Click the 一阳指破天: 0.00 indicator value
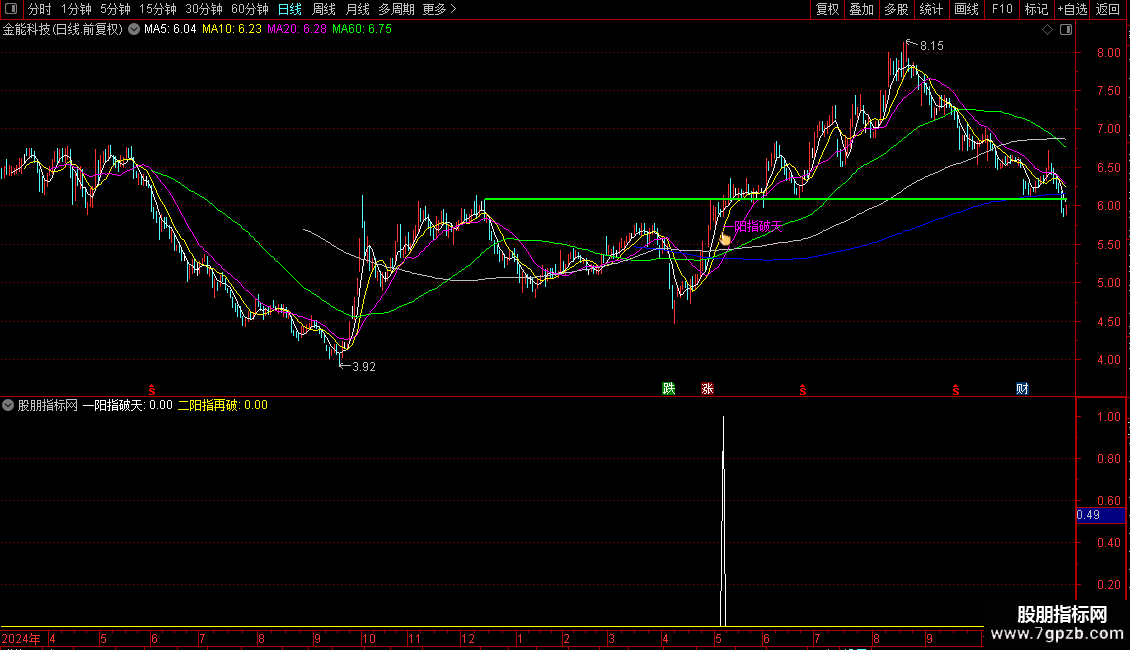 (128, 406)
